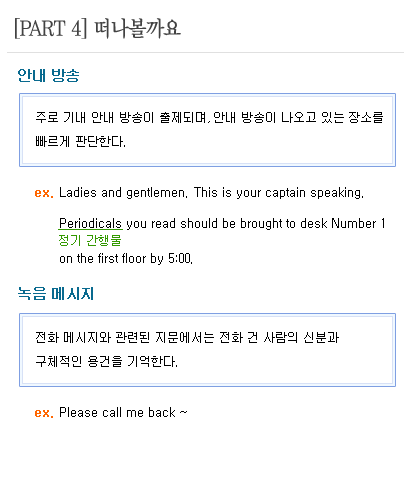Screen dimensions: 410x480
Task: Click the green 정기 간행물 translation
Action: pos(90,240)
